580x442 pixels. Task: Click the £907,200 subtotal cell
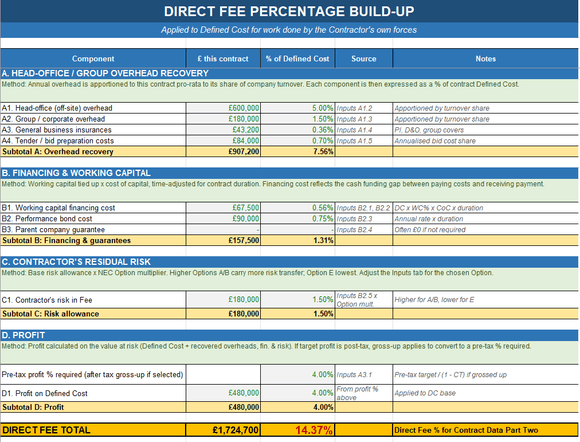pyautogui.click(x=223, y=151)
